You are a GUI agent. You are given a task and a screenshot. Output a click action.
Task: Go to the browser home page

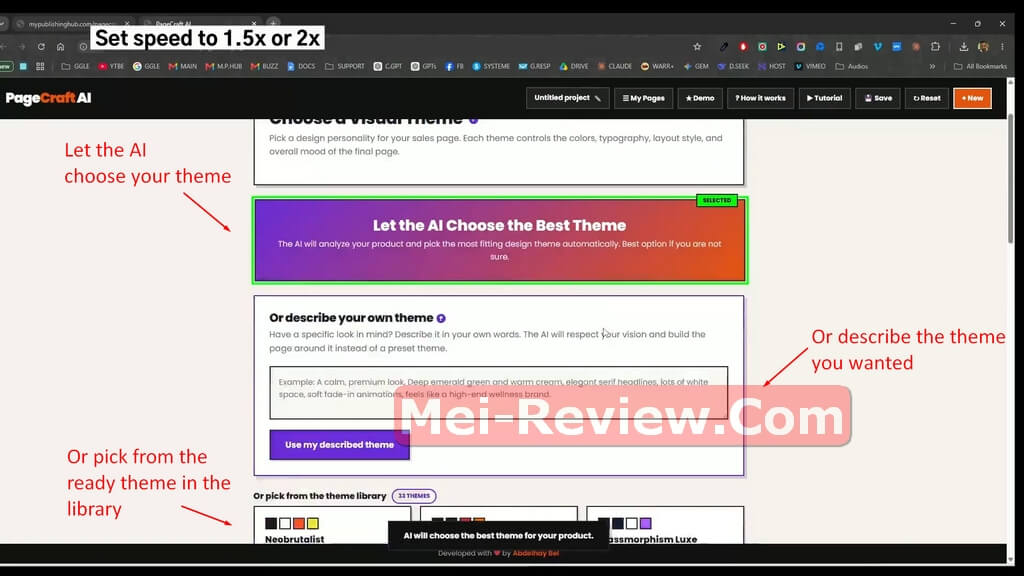(61, 47)
